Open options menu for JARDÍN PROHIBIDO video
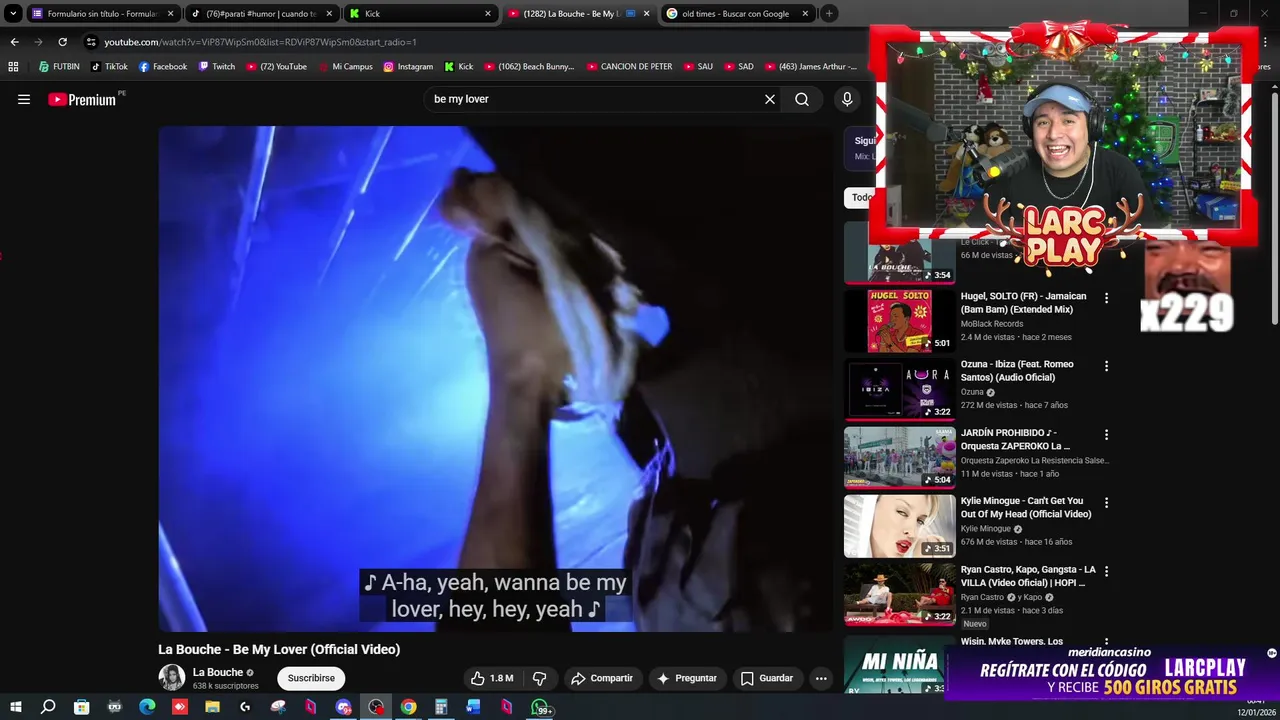 (x=1106, y=435)
